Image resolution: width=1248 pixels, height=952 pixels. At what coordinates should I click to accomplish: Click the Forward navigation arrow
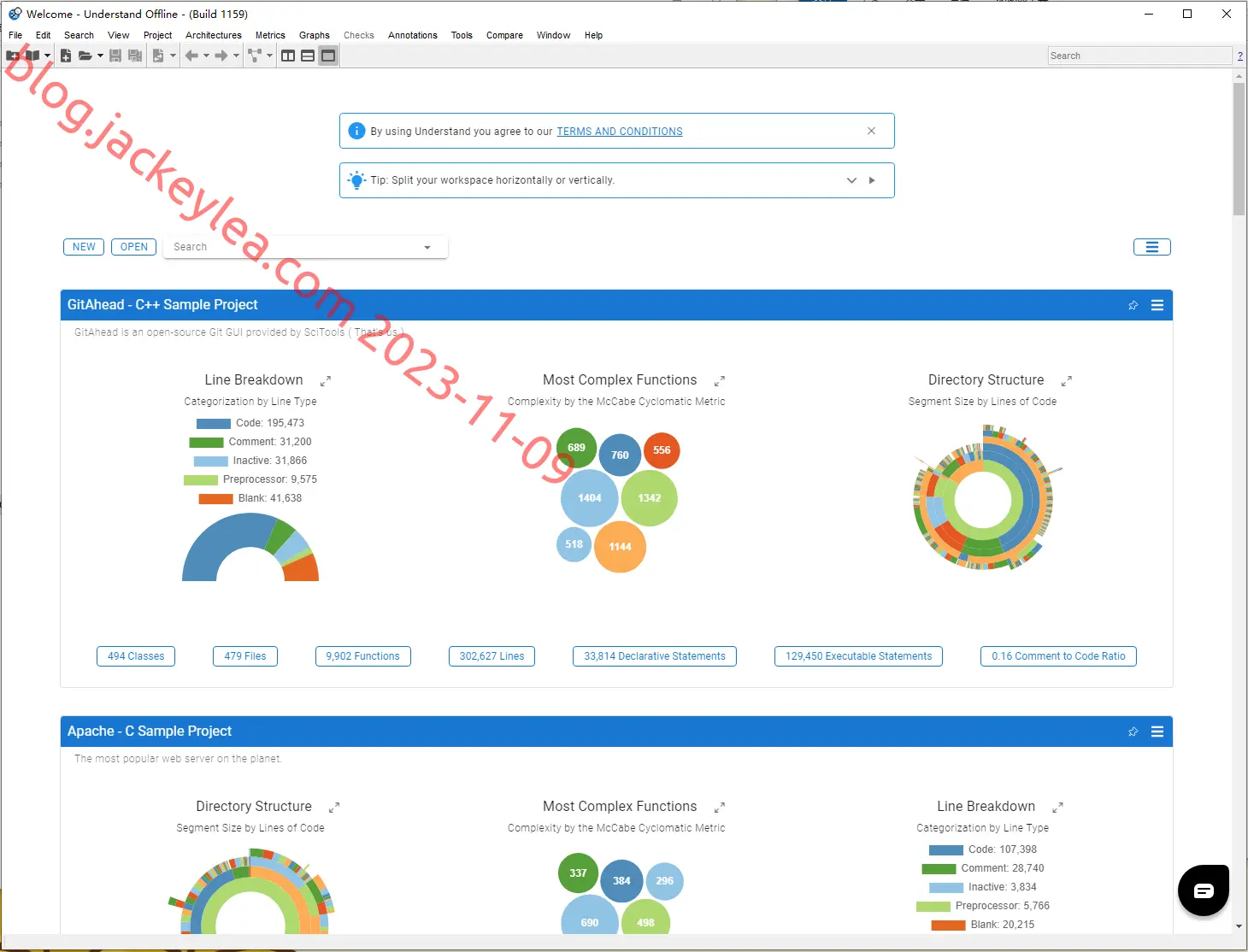point(221,56)
